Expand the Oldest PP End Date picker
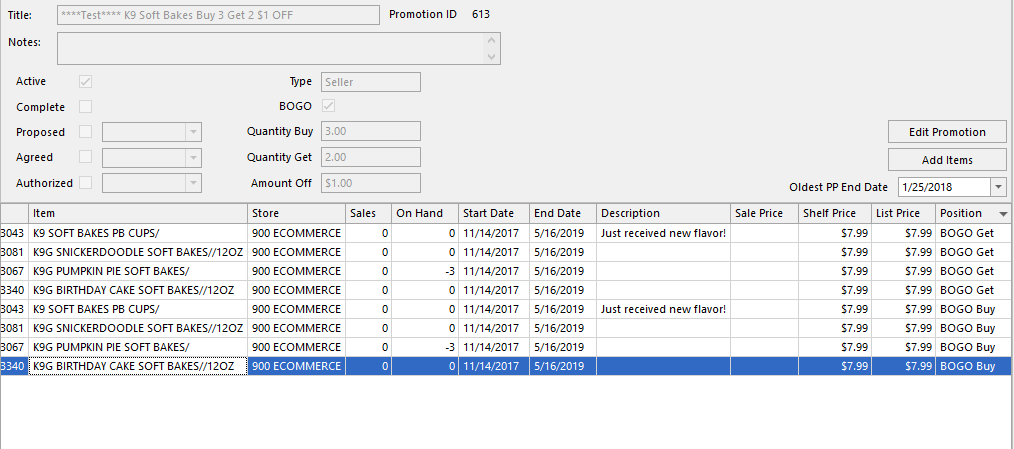The image size is (1014, 449). pos(998,187)
